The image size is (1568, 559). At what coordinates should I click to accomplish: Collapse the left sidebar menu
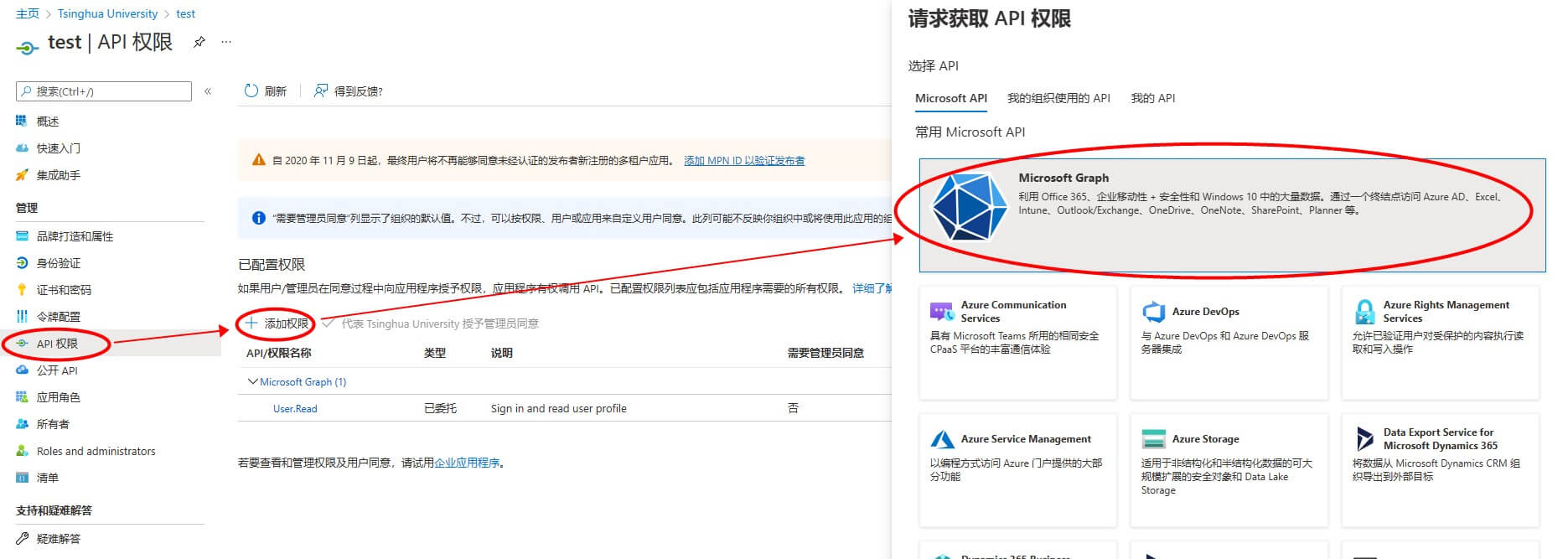coord(208,91)
